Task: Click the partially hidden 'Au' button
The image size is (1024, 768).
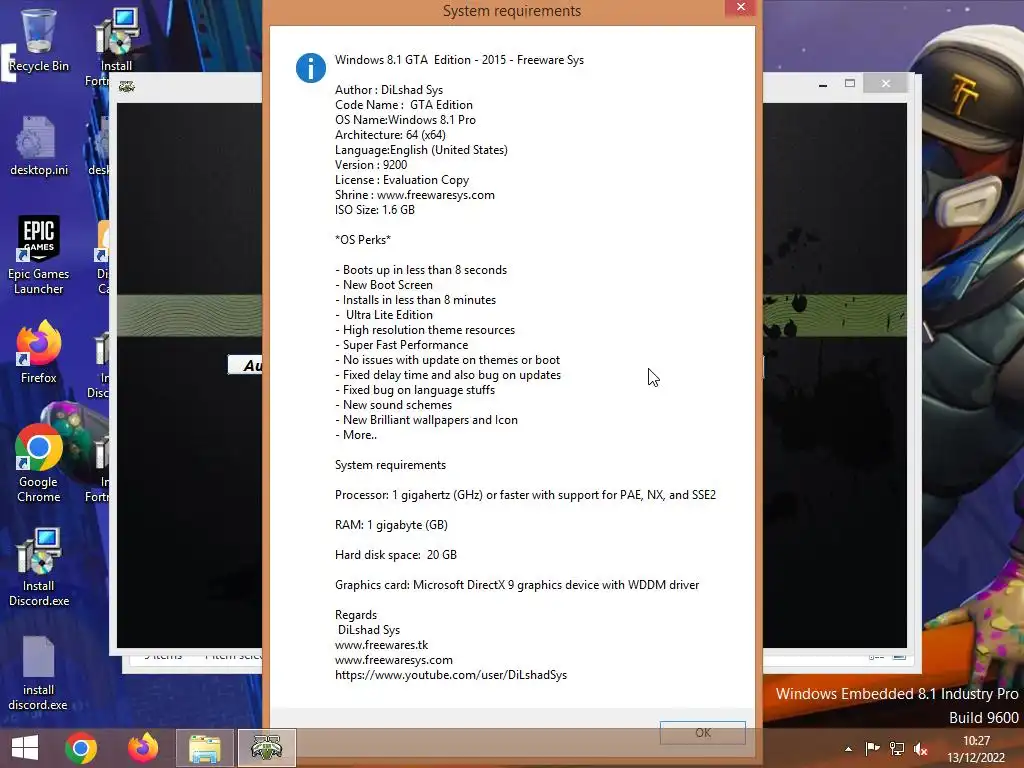Action: pyautogui.click(x=246, y=365)
